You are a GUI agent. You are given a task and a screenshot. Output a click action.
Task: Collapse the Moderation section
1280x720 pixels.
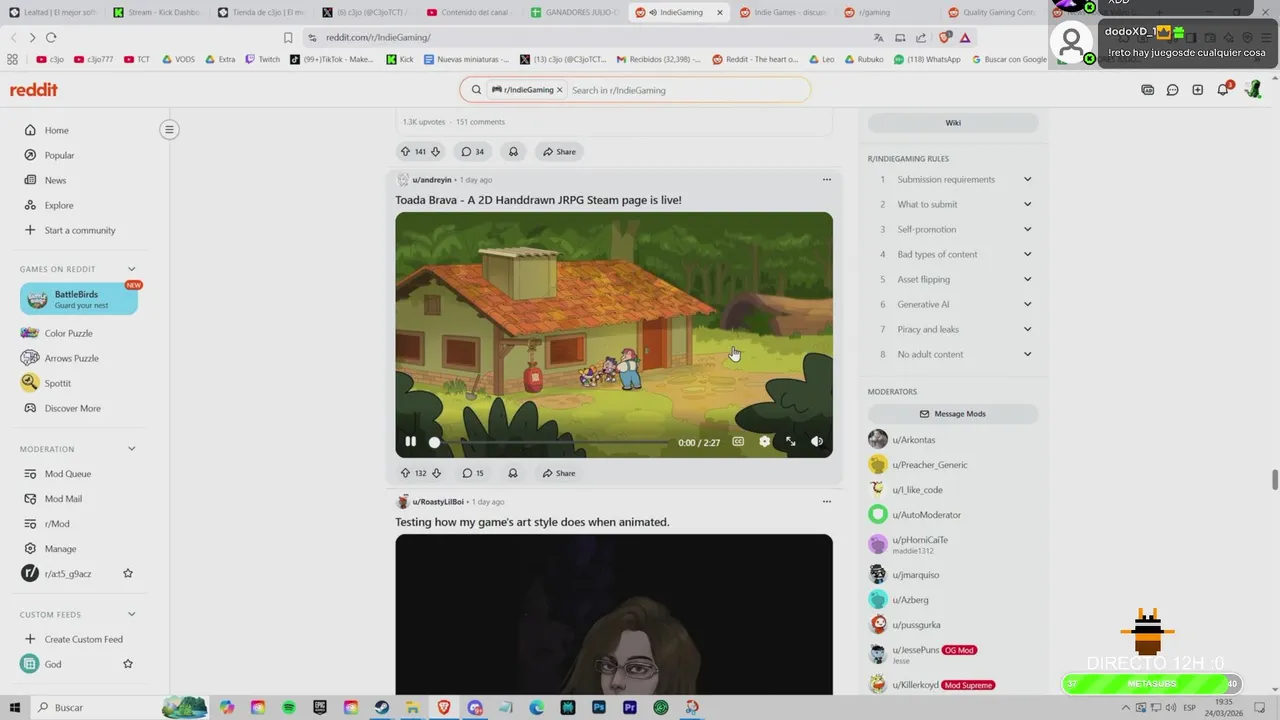tap(131, 449)
